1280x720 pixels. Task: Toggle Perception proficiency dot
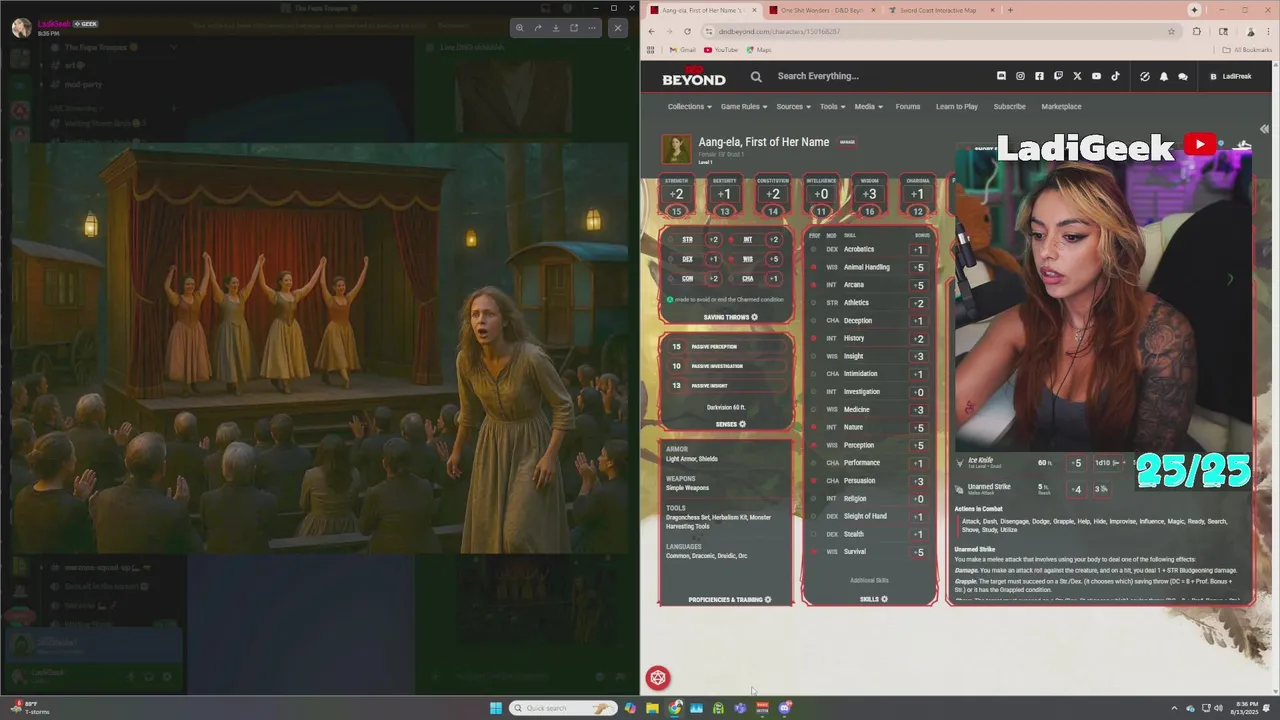(x=813, y=445)
